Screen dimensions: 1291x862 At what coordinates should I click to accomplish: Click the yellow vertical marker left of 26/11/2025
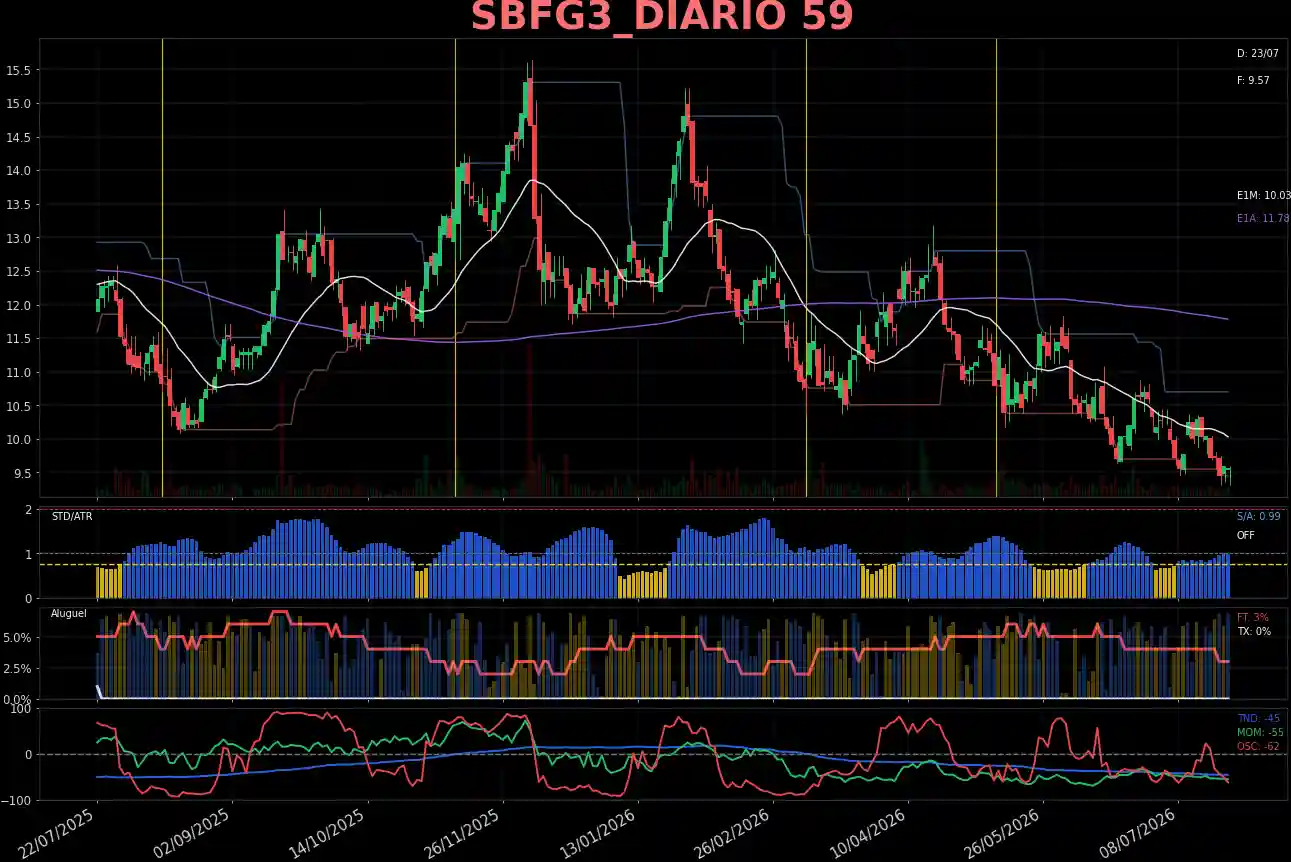455,268
